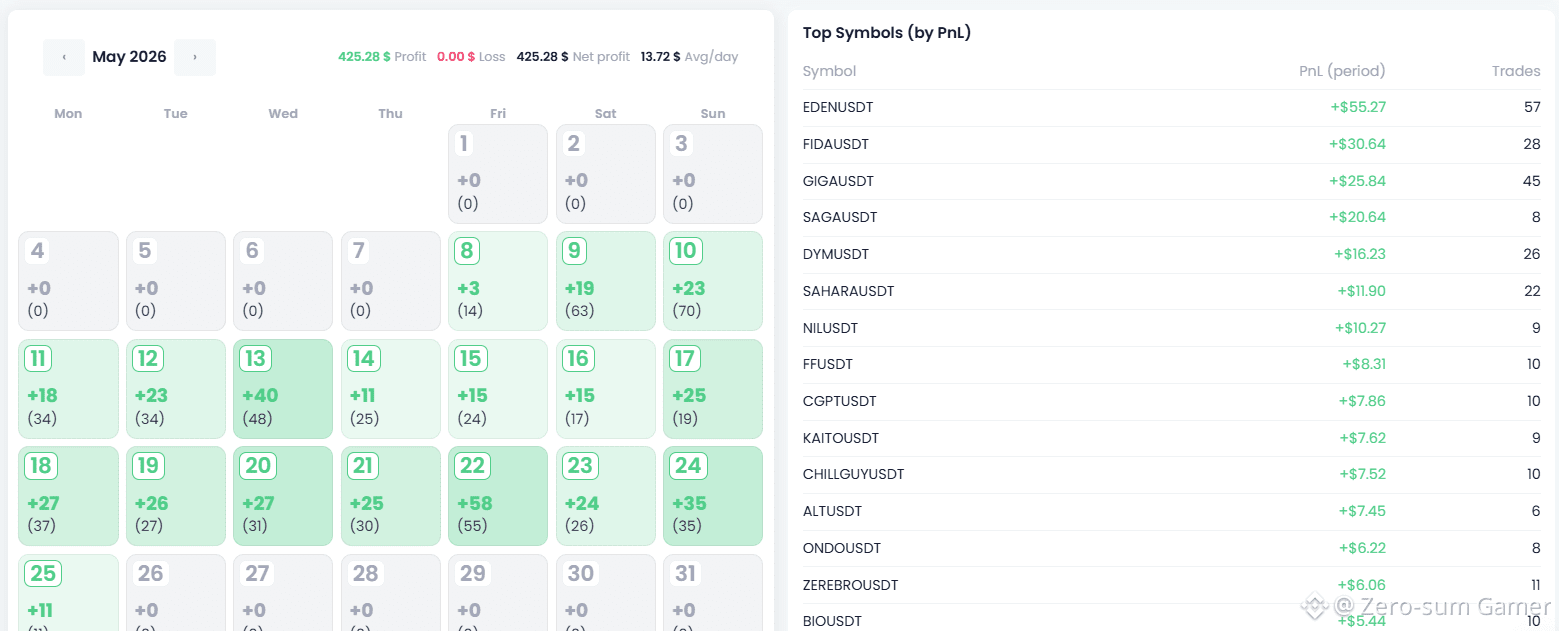
Task: Sort by PnL (period) column header
Action: [x=1342, y=71]
